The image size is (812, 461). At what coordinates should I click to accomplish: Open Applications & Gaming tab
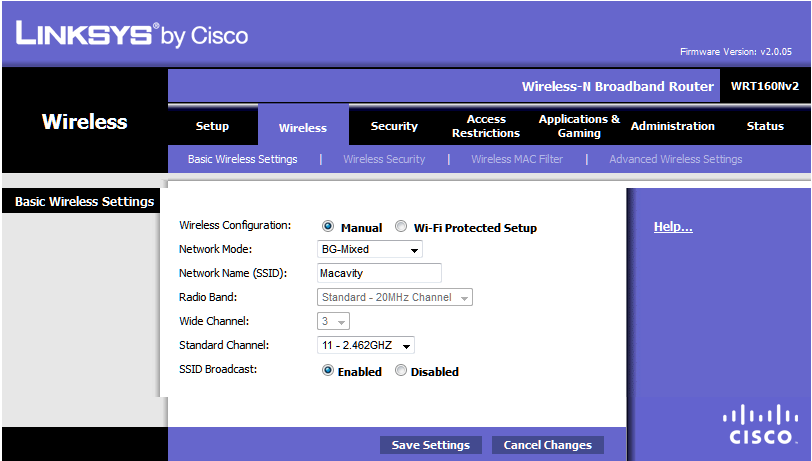click(579, 126)
